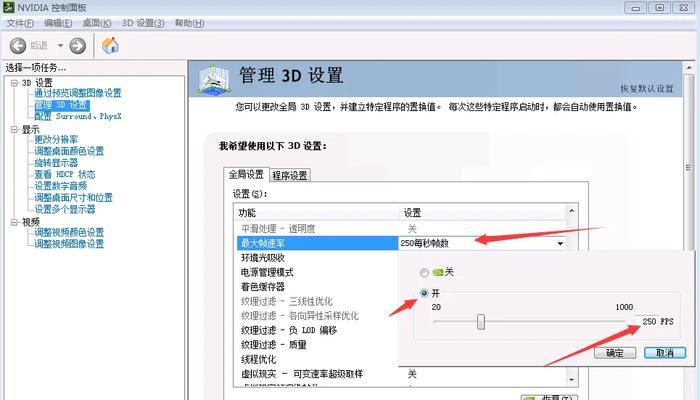Select the 环境光吸收 row

317,258
